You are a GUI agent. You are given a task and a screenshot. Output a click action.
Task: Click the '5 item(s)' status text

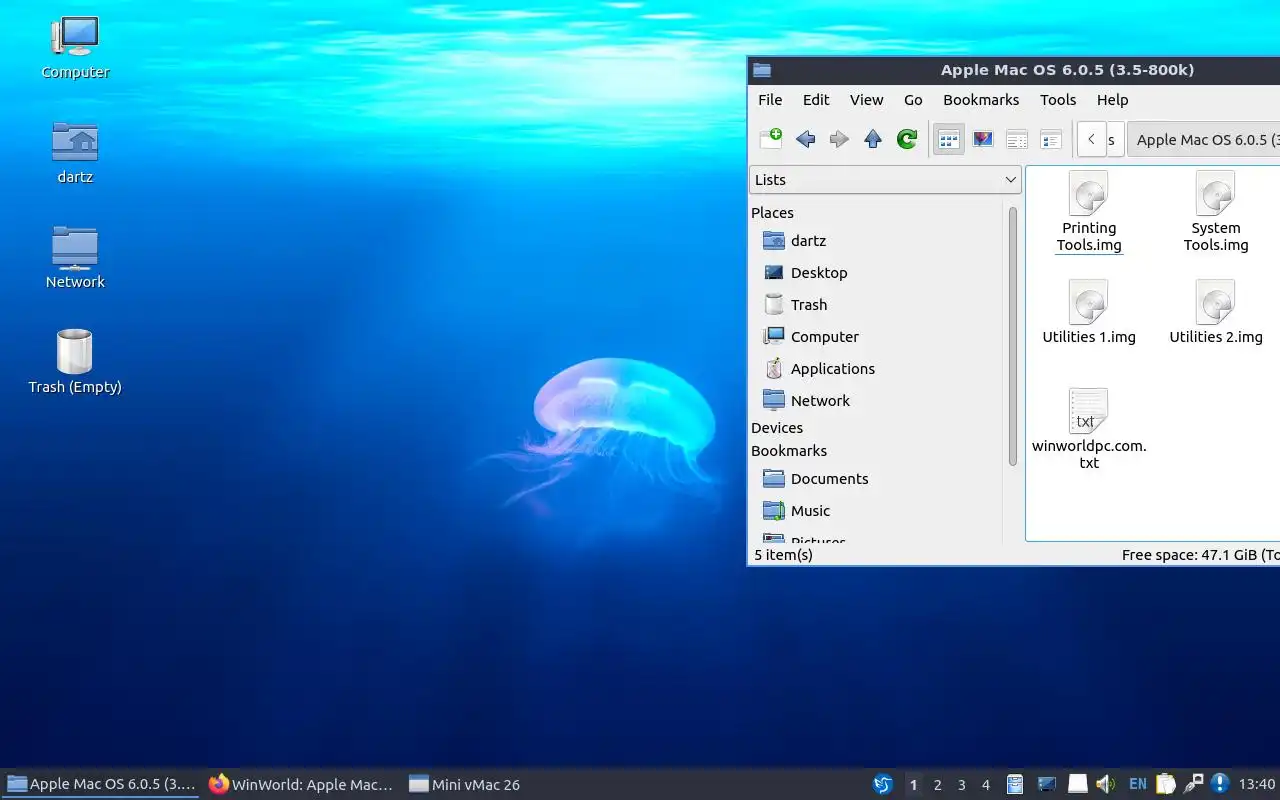tap(783, 555)
